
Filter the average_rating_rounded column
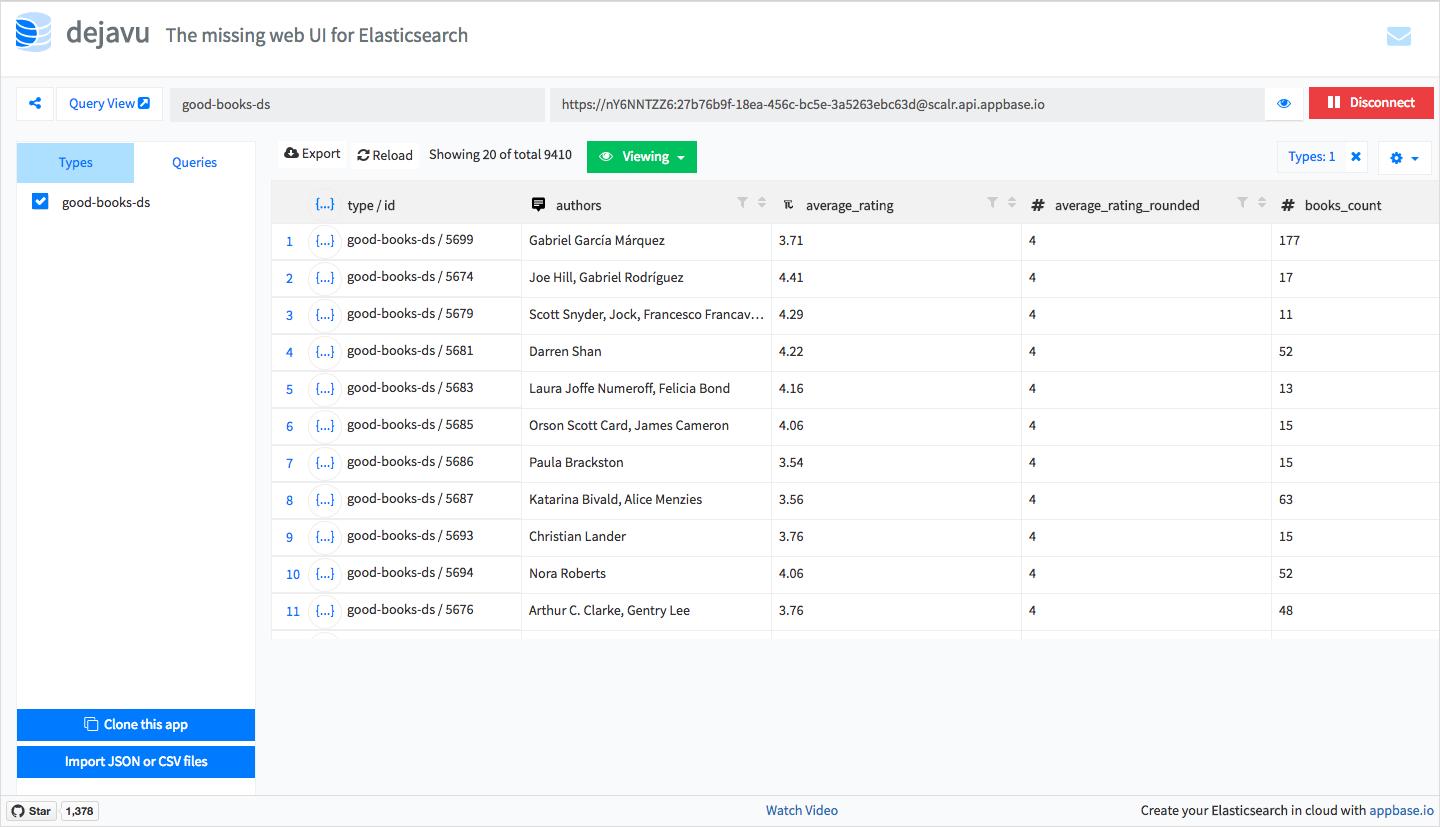pyautogui.click(x=1242, y=203)
